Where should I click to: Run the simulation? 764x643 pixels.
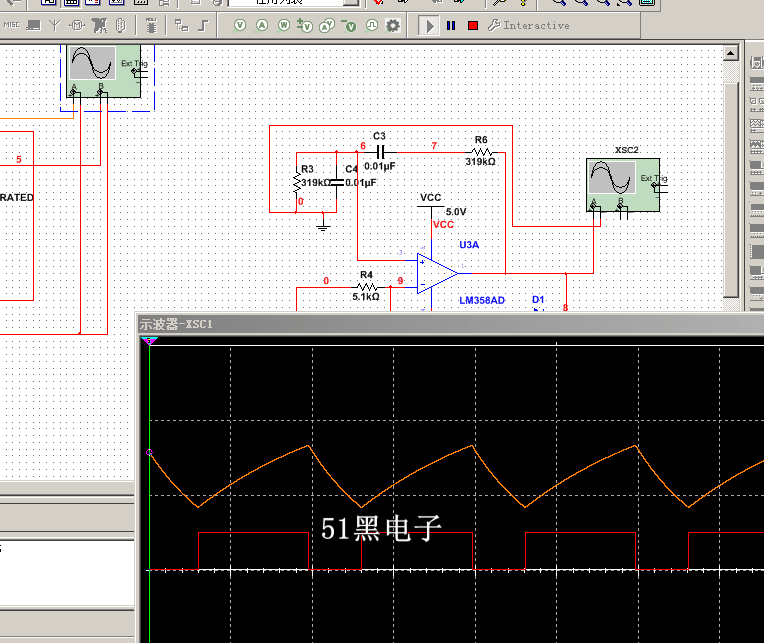pyautogui.click(x=428, y=26)
